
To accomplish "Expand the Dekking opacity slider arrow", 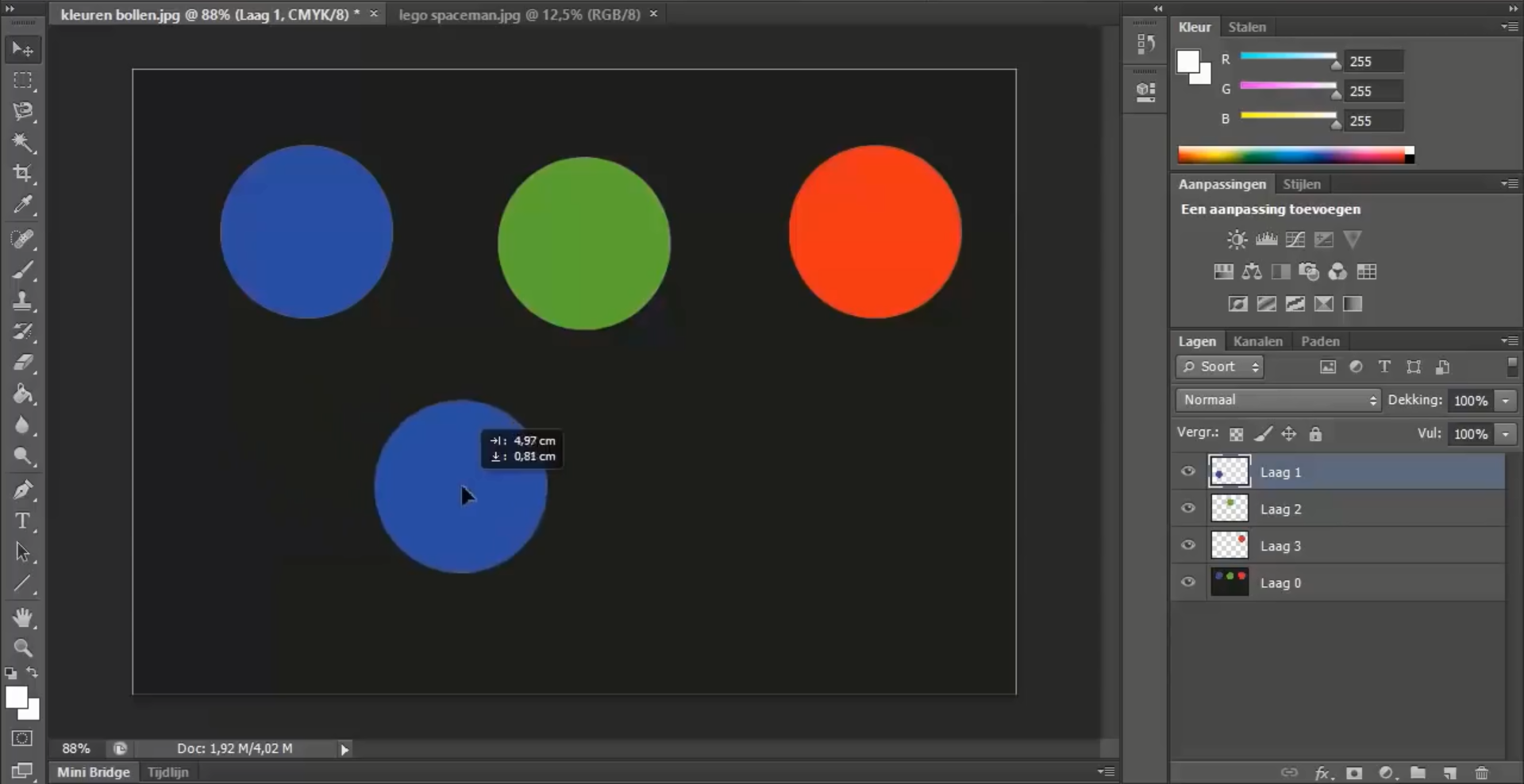I will [x=1505, y=401].
